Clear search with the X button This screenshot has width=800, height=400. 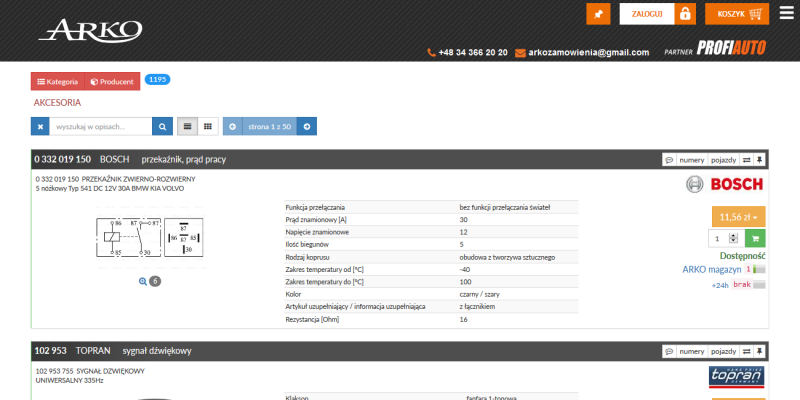(x=40, y=127)
